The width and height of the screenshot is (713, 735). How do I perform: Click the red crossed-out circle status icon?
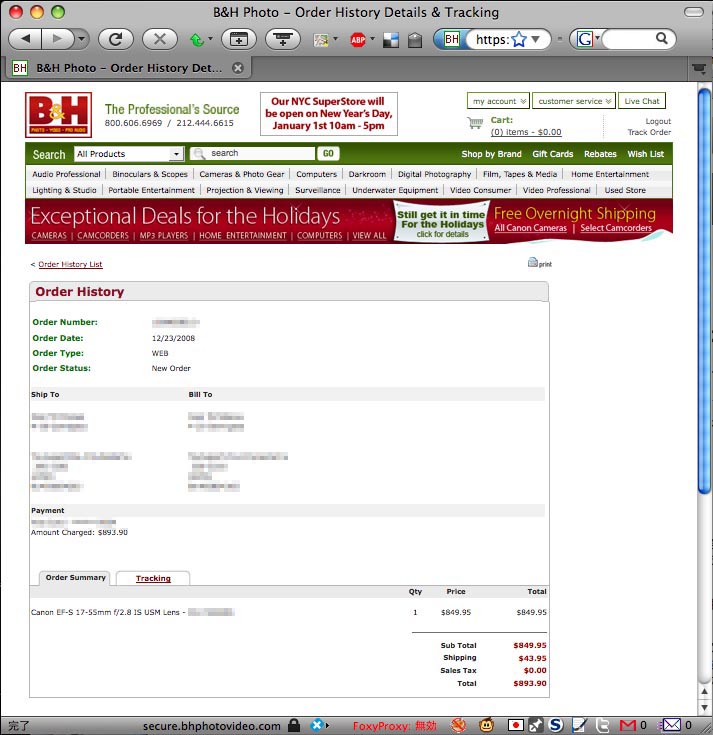pos(458,725)
